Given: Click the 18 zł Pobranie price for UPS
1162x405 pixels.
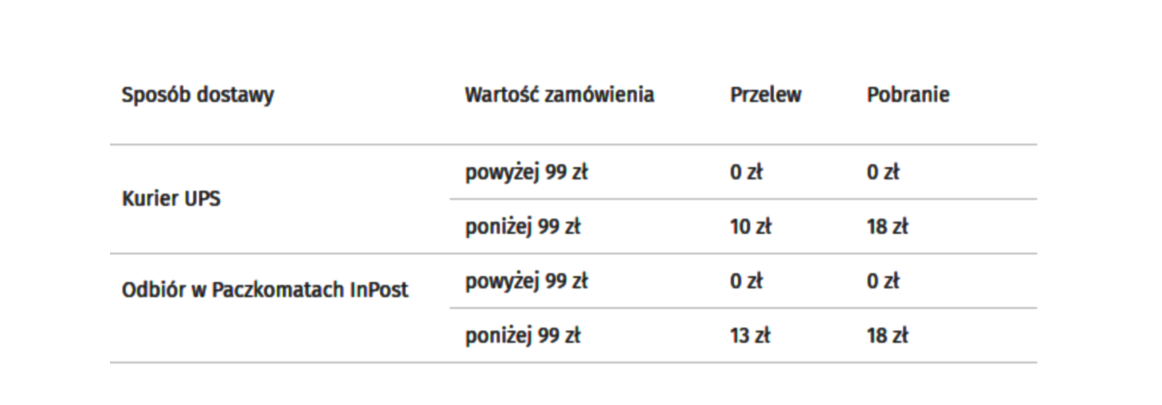Looking at the screenshot, I should click(x=887, y=227).
